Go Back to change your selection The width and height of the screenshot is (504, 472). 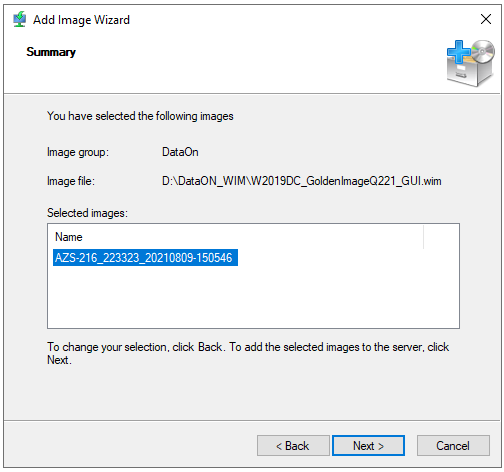pos(293,445)
